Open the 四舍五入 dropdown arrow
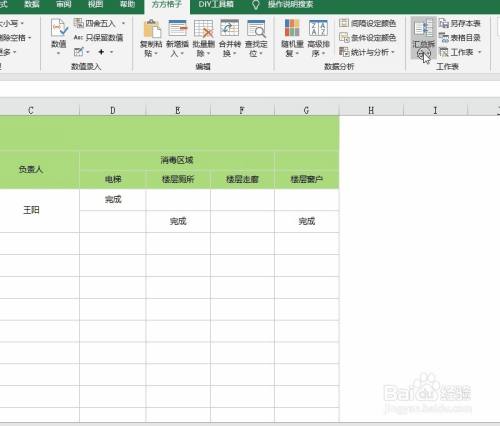 (123, 23)
